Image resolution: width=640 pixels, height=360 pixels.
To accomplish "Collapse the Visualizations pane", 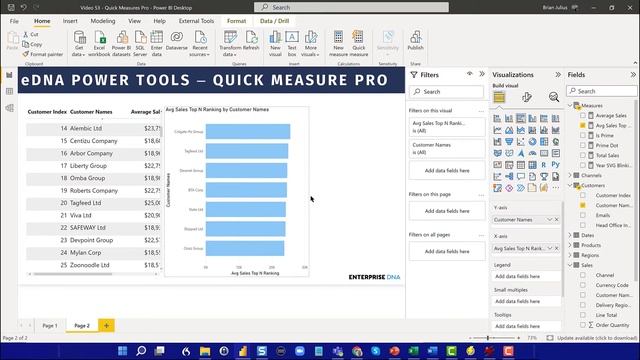I will tap(558, 75).
